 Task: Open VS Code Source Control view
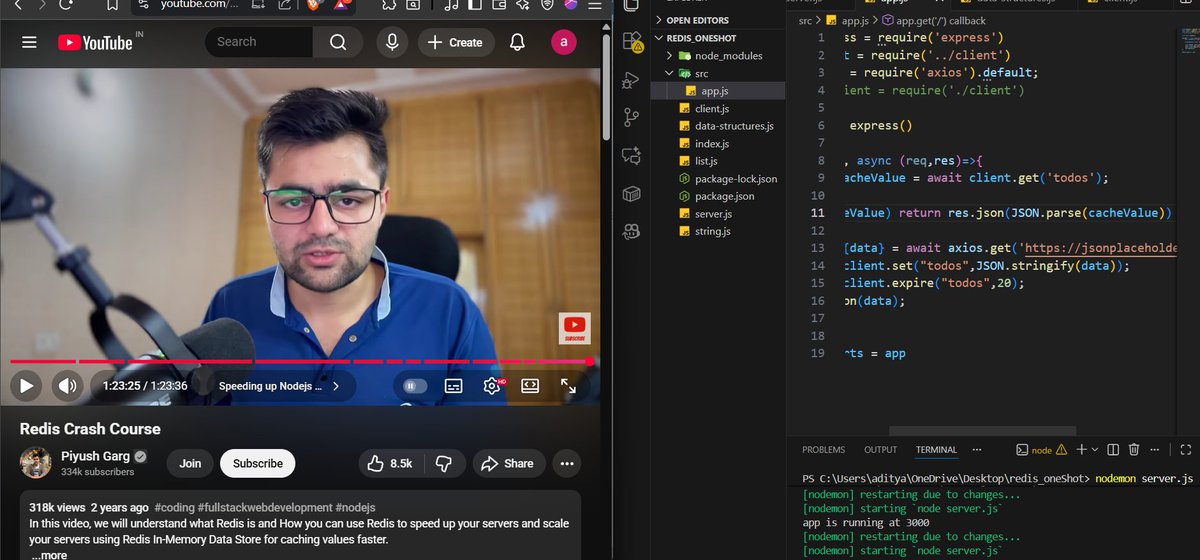632,117
